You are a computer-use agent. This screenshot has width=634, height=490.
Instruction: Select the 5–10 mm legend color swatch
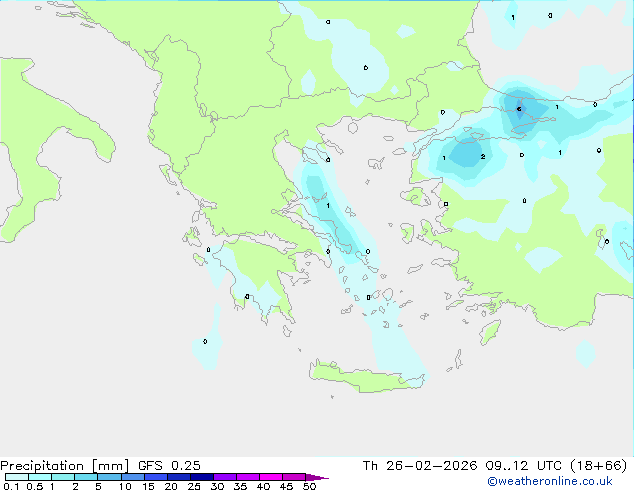coord(109,477)
